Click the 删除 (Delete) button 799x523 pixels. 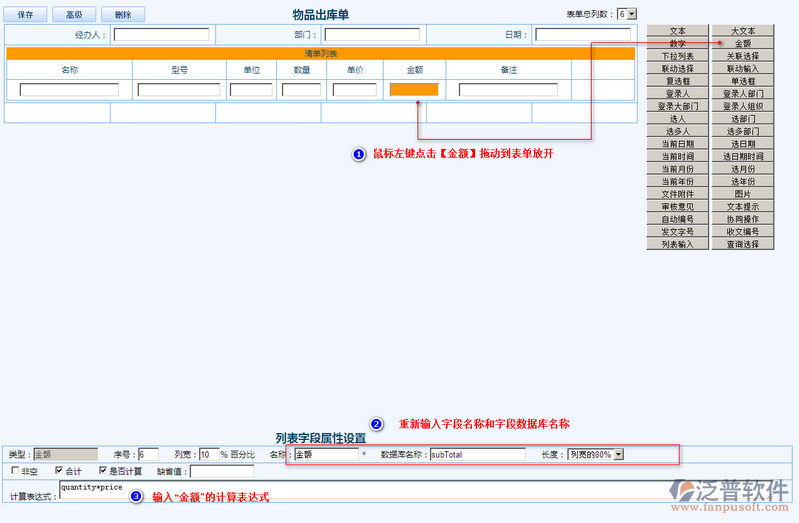[122, 15]
